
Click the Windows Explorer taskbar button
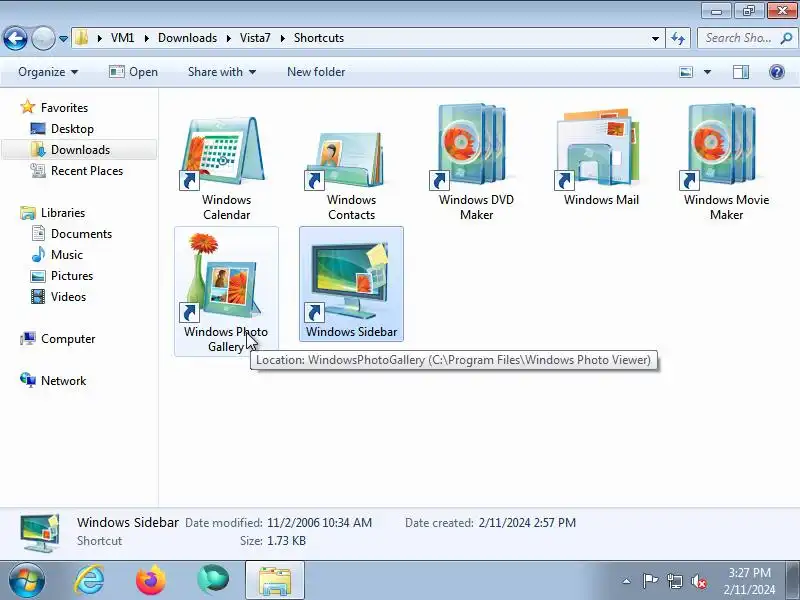pos(274,580)
